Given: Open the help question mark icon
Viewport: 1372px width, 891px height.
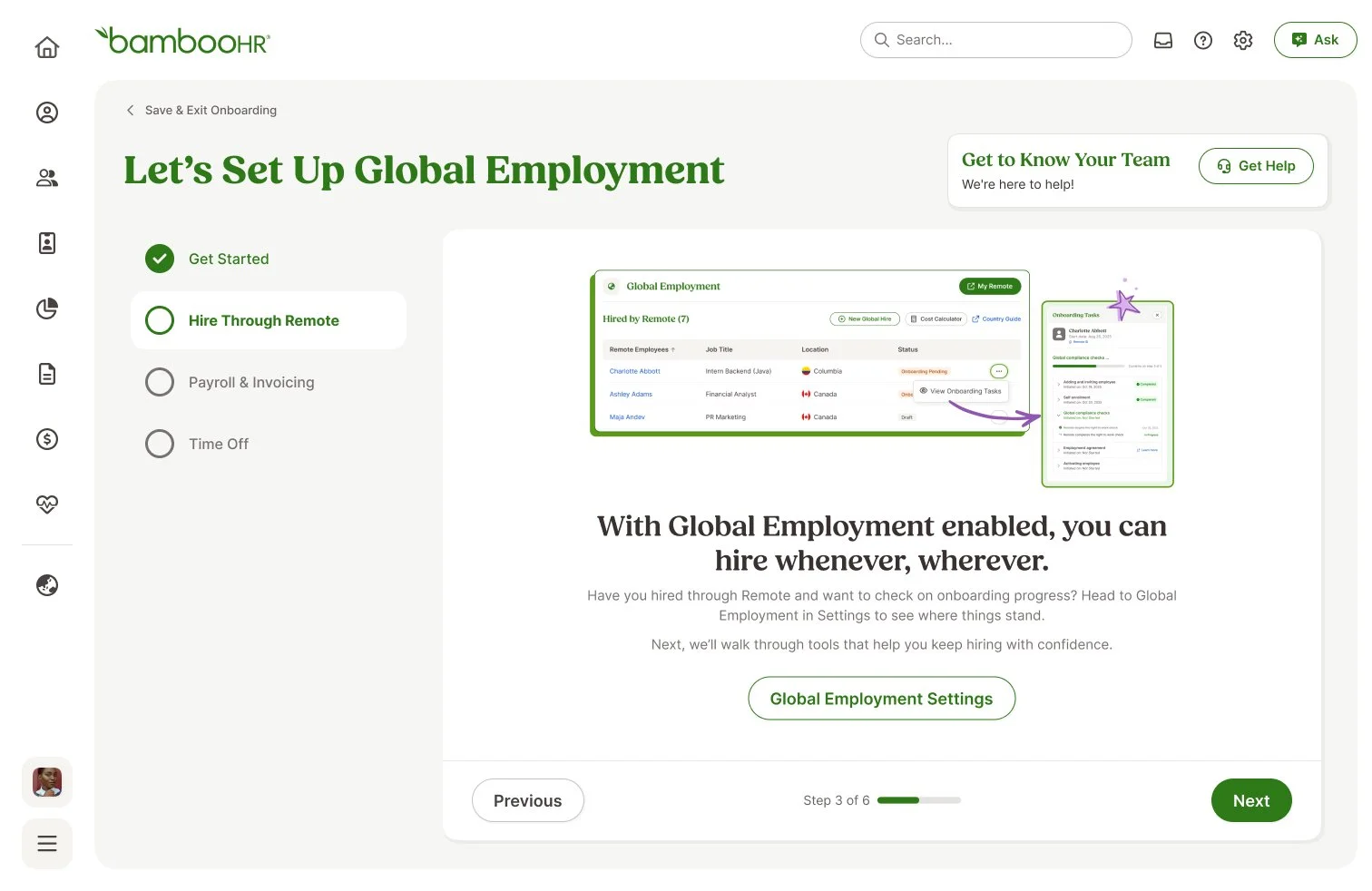Looking at the screenshot, I should (x=1203, y=40).
